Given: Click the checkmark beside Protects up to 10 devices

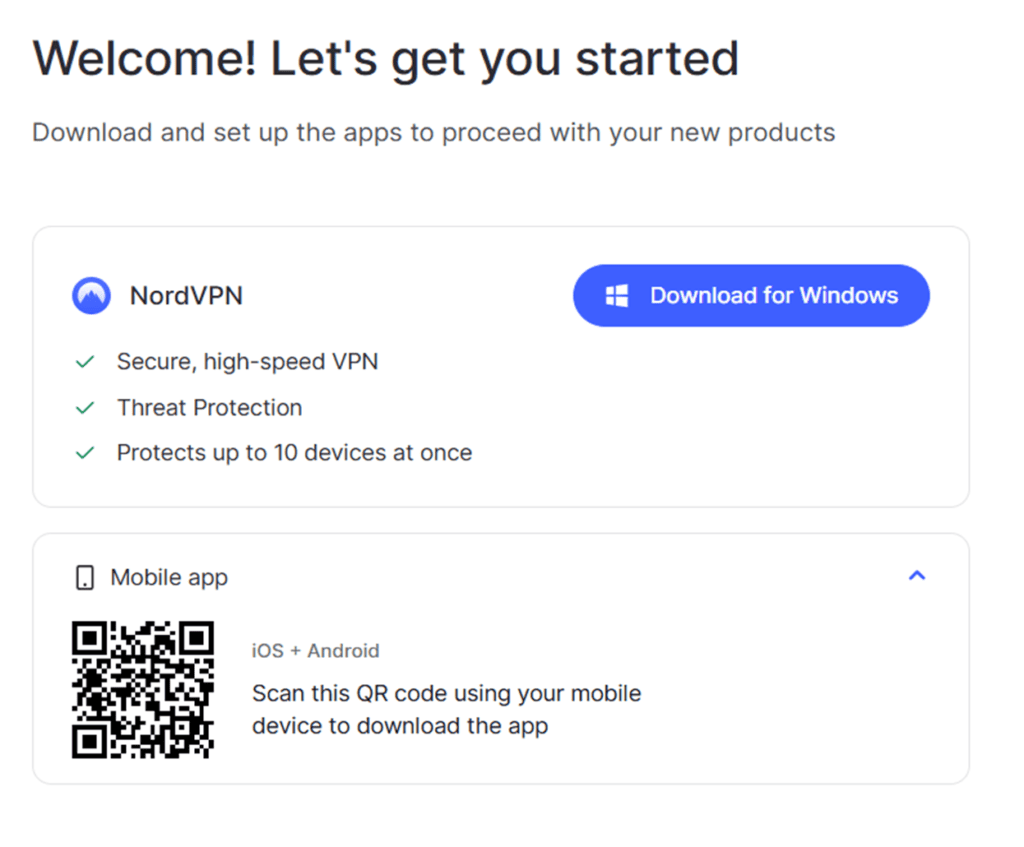Looking at the screenshot, I should pyautogui.click(x=85, y=453).
